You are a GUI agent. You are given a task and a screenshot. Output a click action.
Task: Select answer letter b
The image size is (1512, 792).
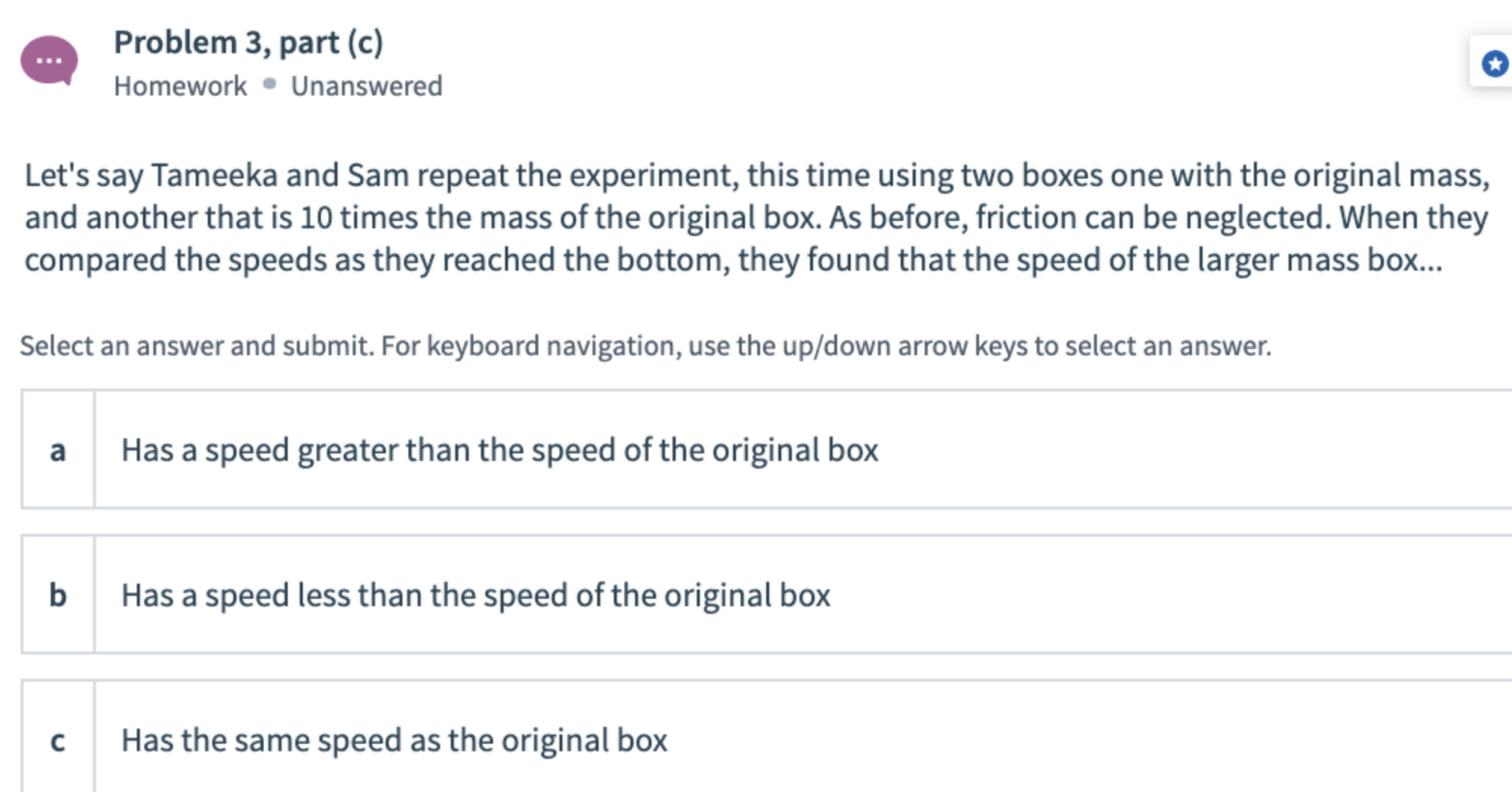click(x=57, y=595)
